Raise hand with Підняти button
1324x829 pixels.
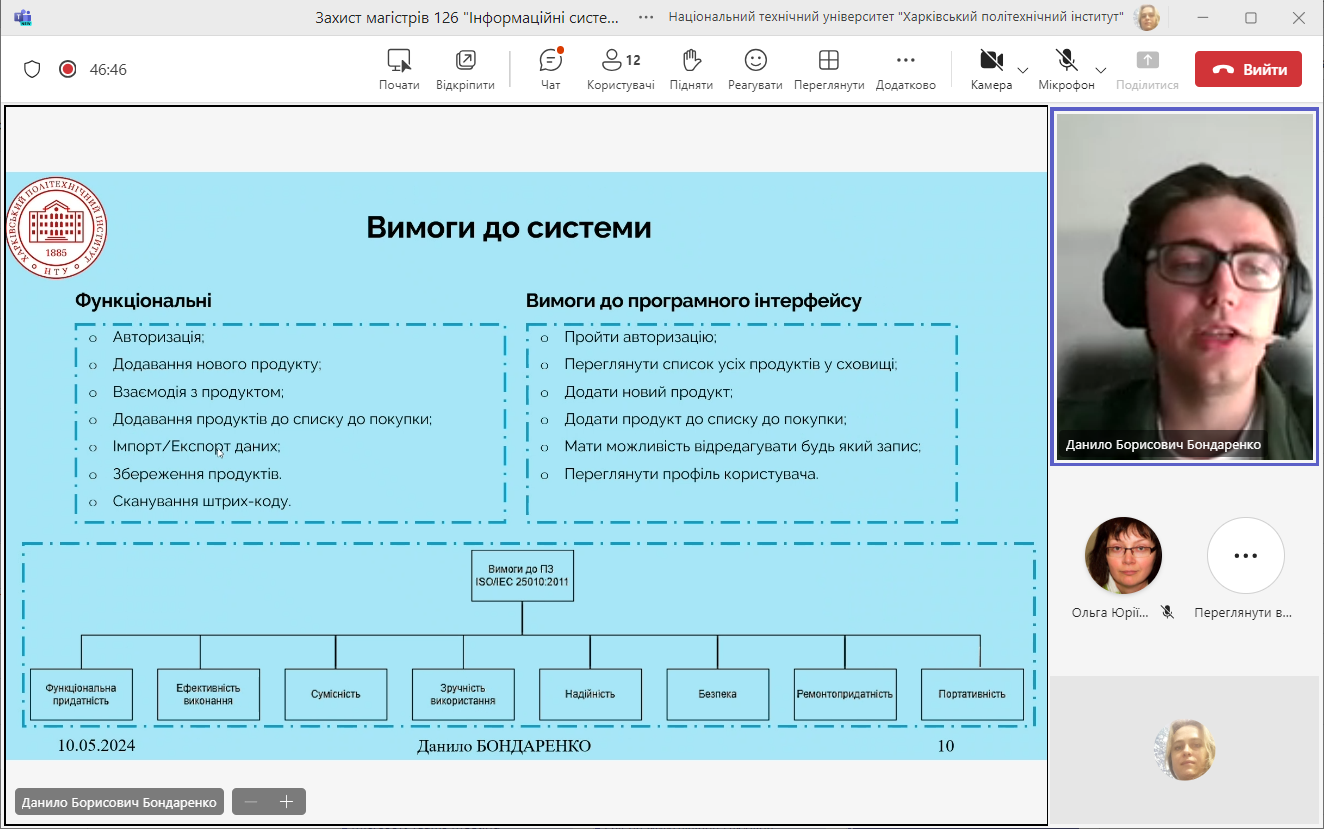click(690, 68)
